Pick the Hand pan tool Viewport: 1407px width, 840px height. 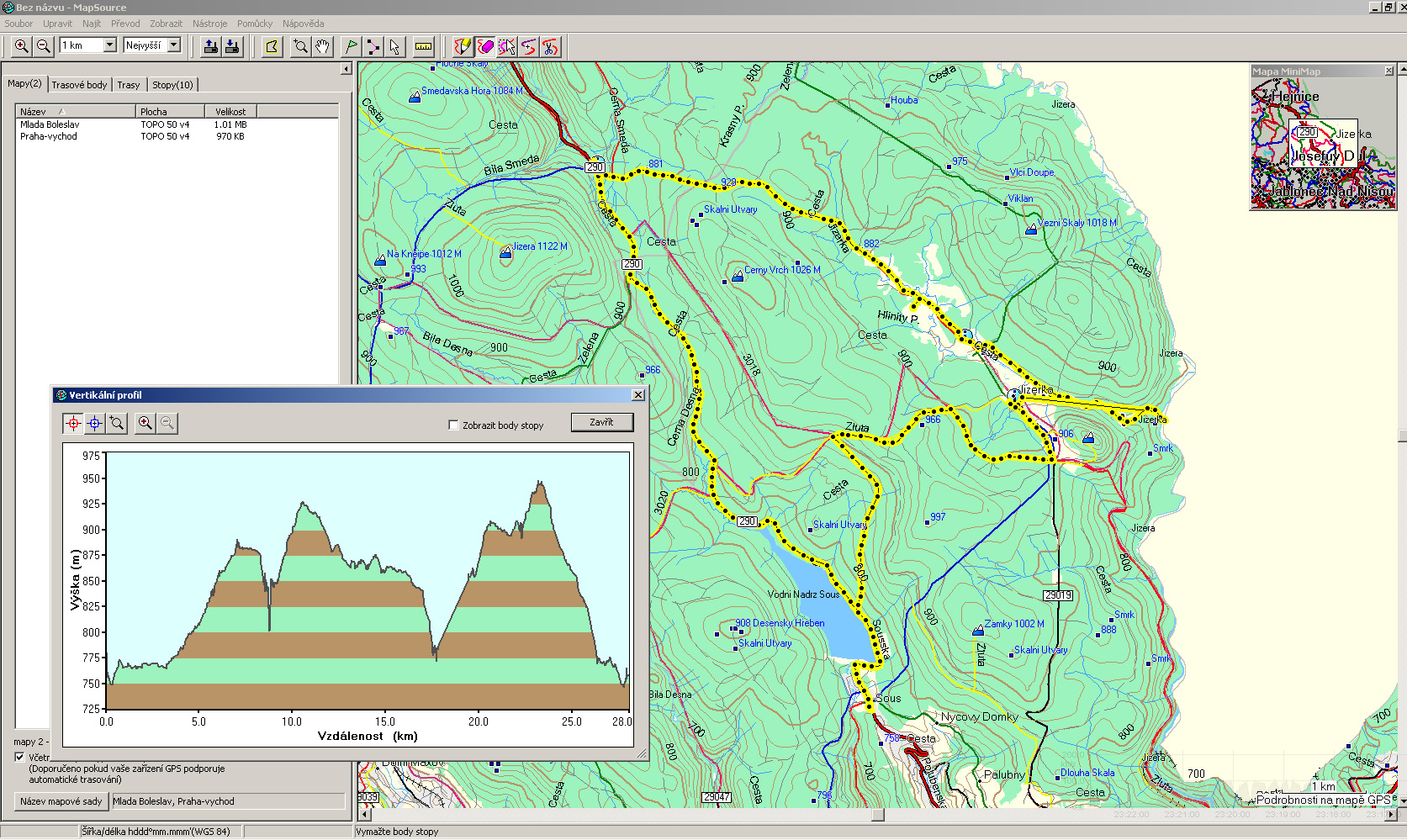point(323,46)
